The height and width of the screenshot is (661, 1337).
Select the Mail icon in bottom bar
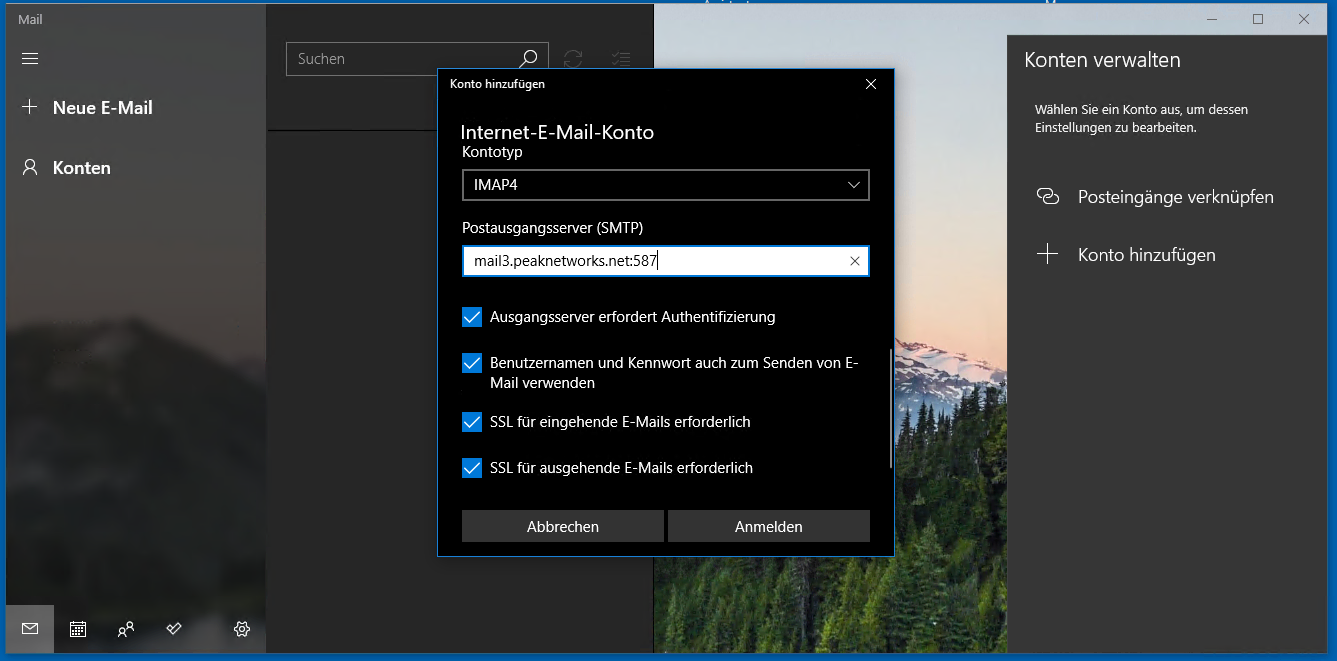tap(29, 629)
